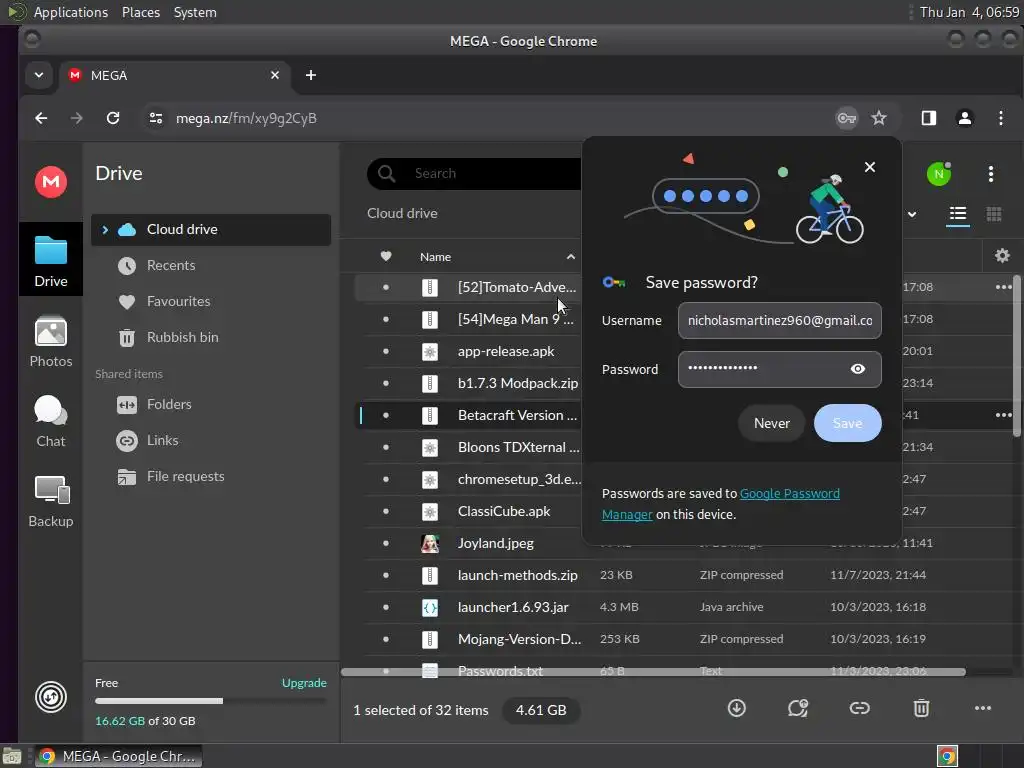This screenshot has width=1024, height=768.
Task: Open the tab search dropdown arrow
Action: [x=39, y=75]
